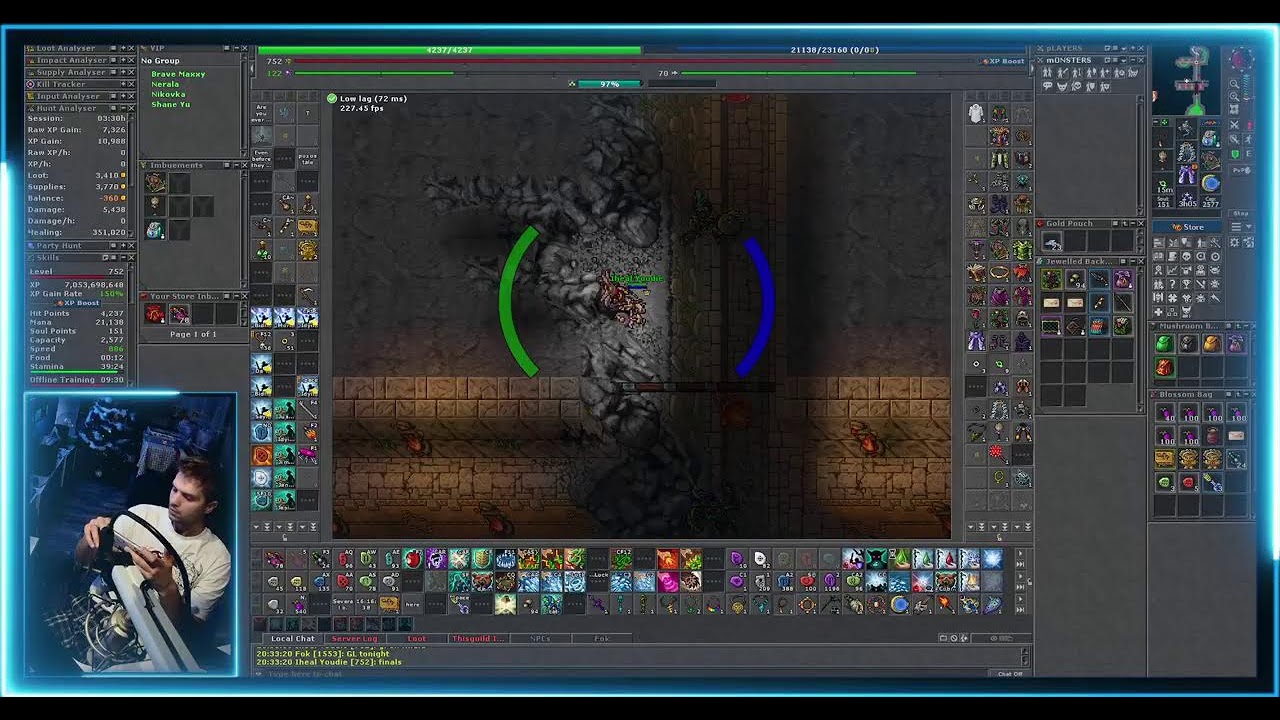Select the green item in Blossom Bag bottom row
Screen dimensions: 1280x720
[x=1165, y=482]
